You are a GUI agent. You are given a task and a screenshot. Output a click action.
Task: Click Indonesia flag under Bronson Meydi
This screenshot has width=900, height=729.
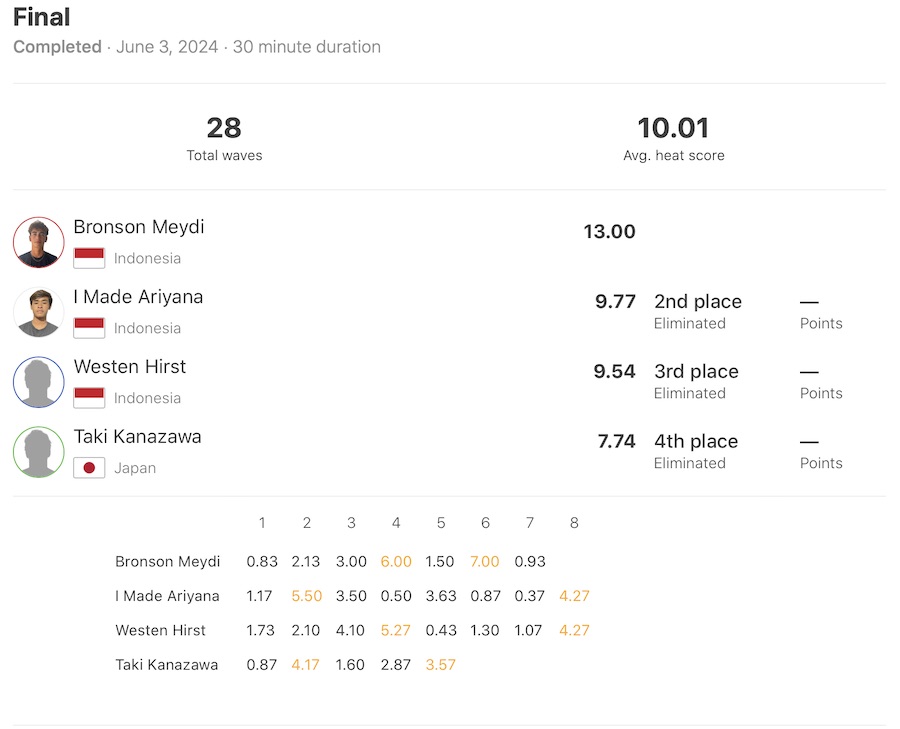coord(89,258)
